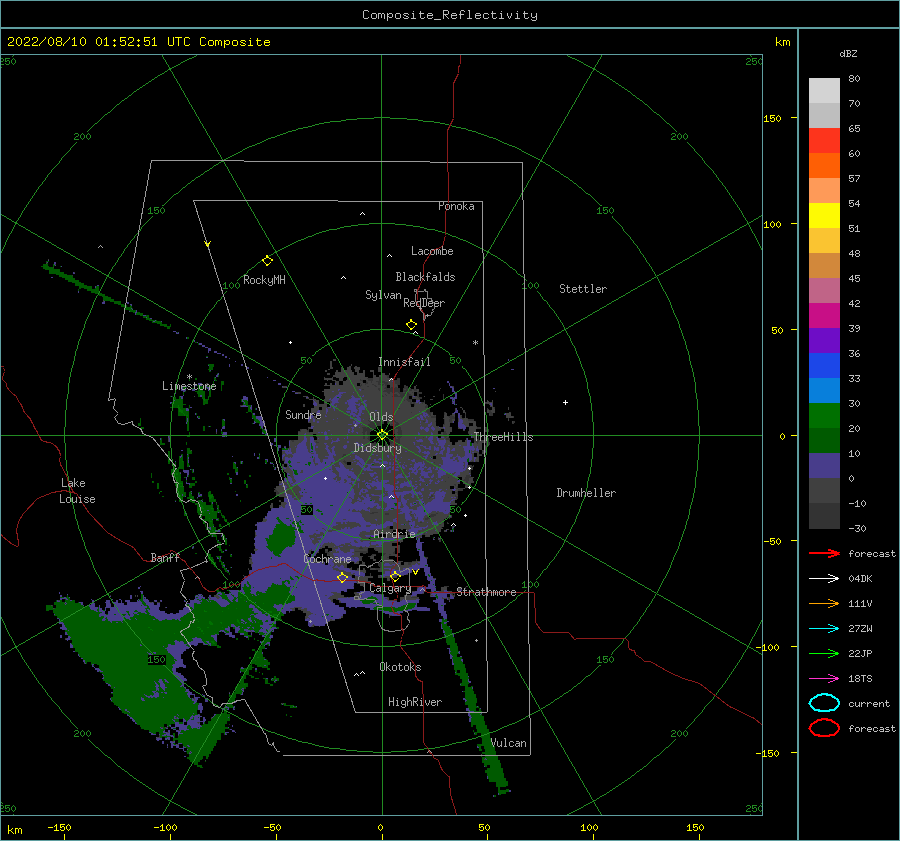Click the red forecast arrow legend icon
Viewport: 900px width, 841px height.
824,553
